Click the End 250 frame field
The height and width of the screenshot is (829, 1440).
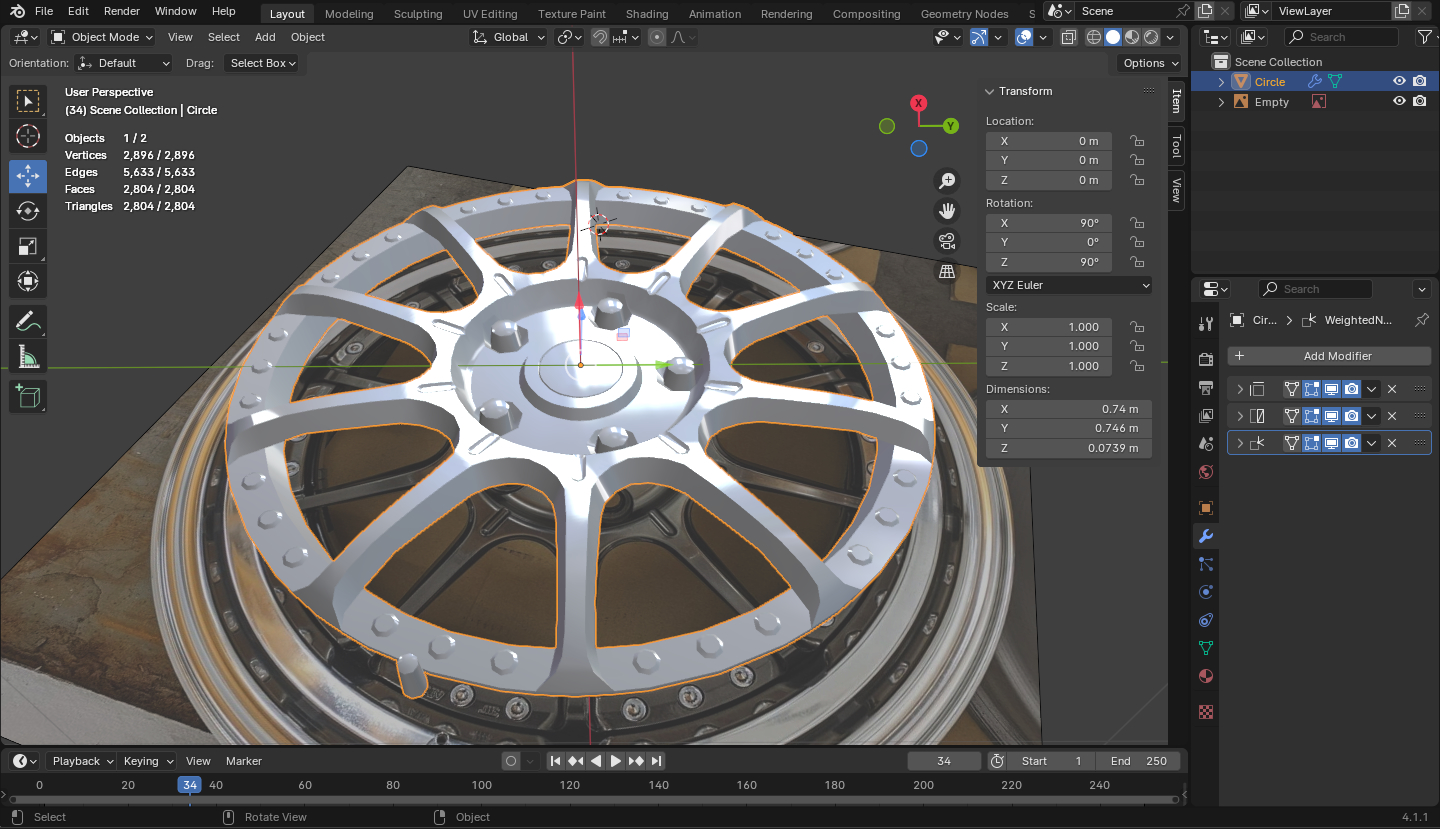(x=1138, y=761)
